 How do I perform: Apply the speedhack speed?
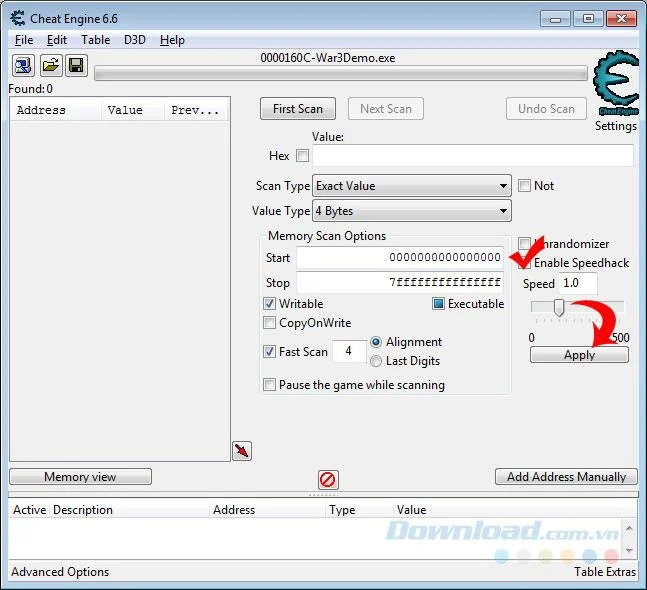[579, 355]
